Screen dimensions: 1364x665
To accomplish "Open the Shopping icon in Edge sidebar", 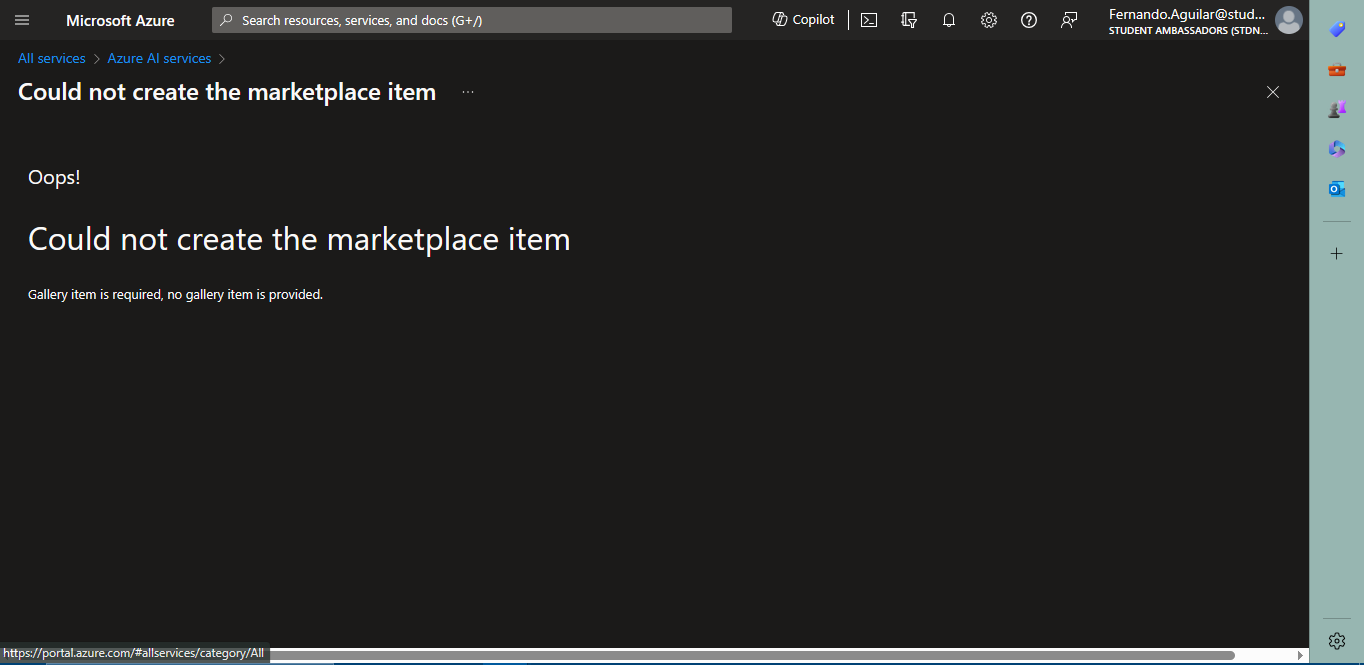I will (x=1336, y=28).
